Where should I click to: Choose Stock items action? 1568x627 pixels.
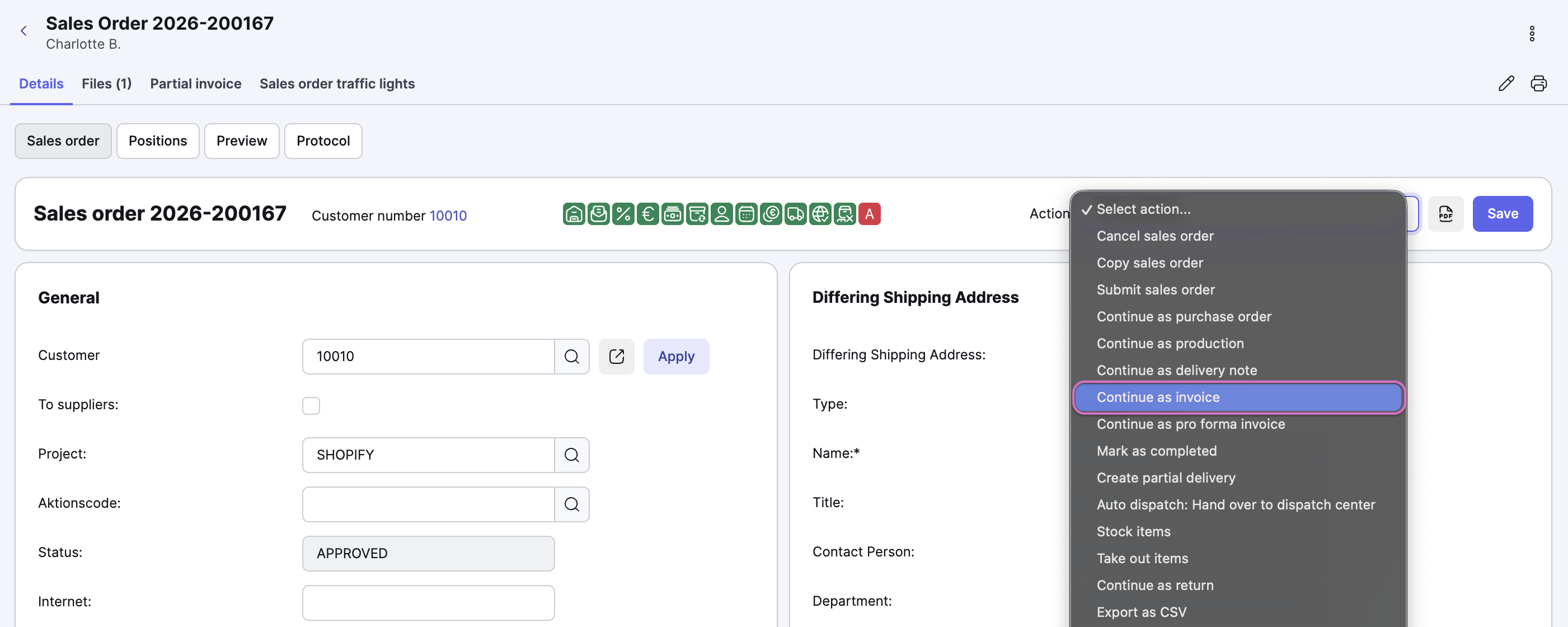click(x=1238, y=531)
